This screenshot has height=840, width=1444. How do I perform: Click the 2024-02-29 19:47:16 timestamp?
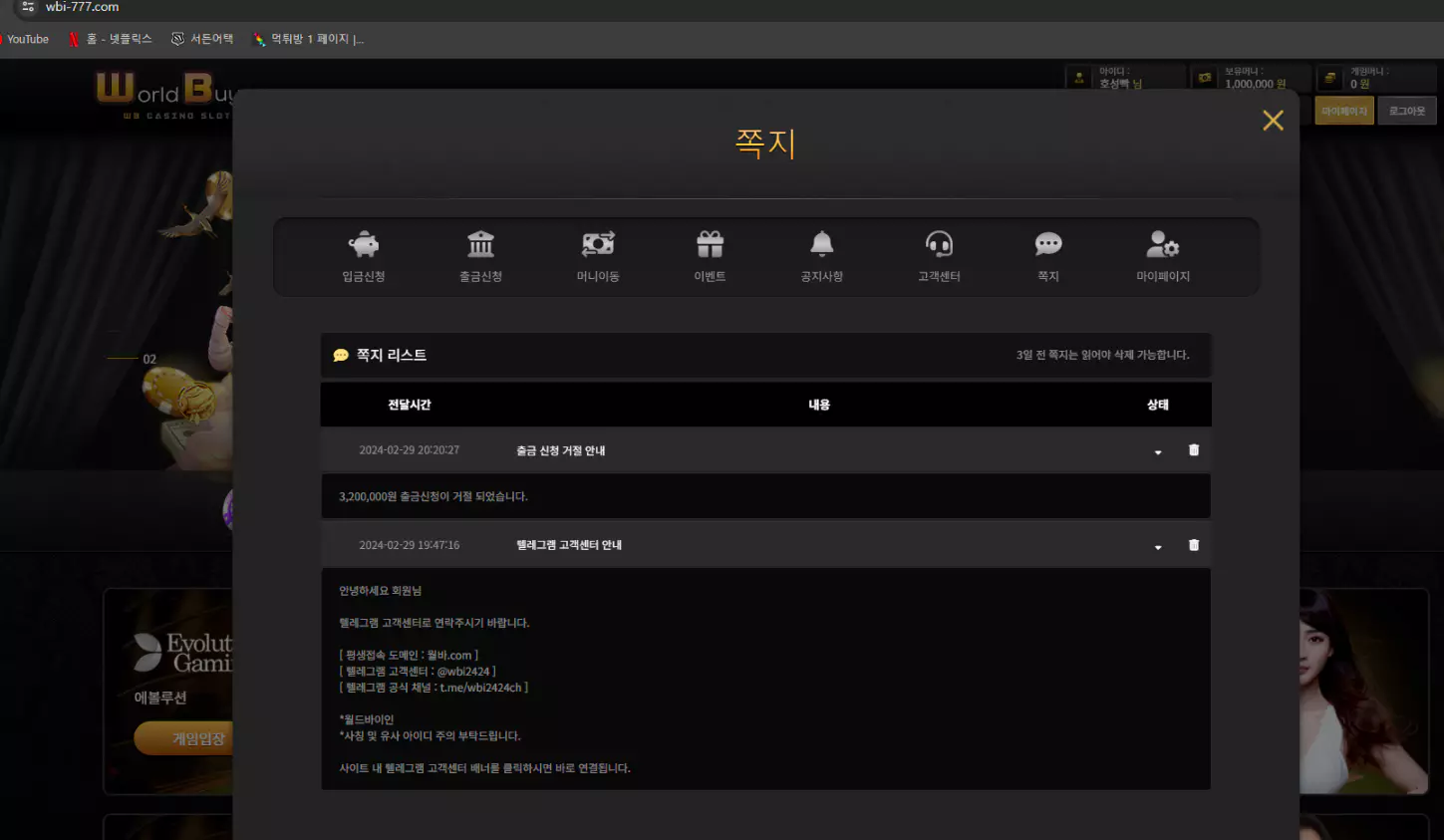click(x=410, y=545)
